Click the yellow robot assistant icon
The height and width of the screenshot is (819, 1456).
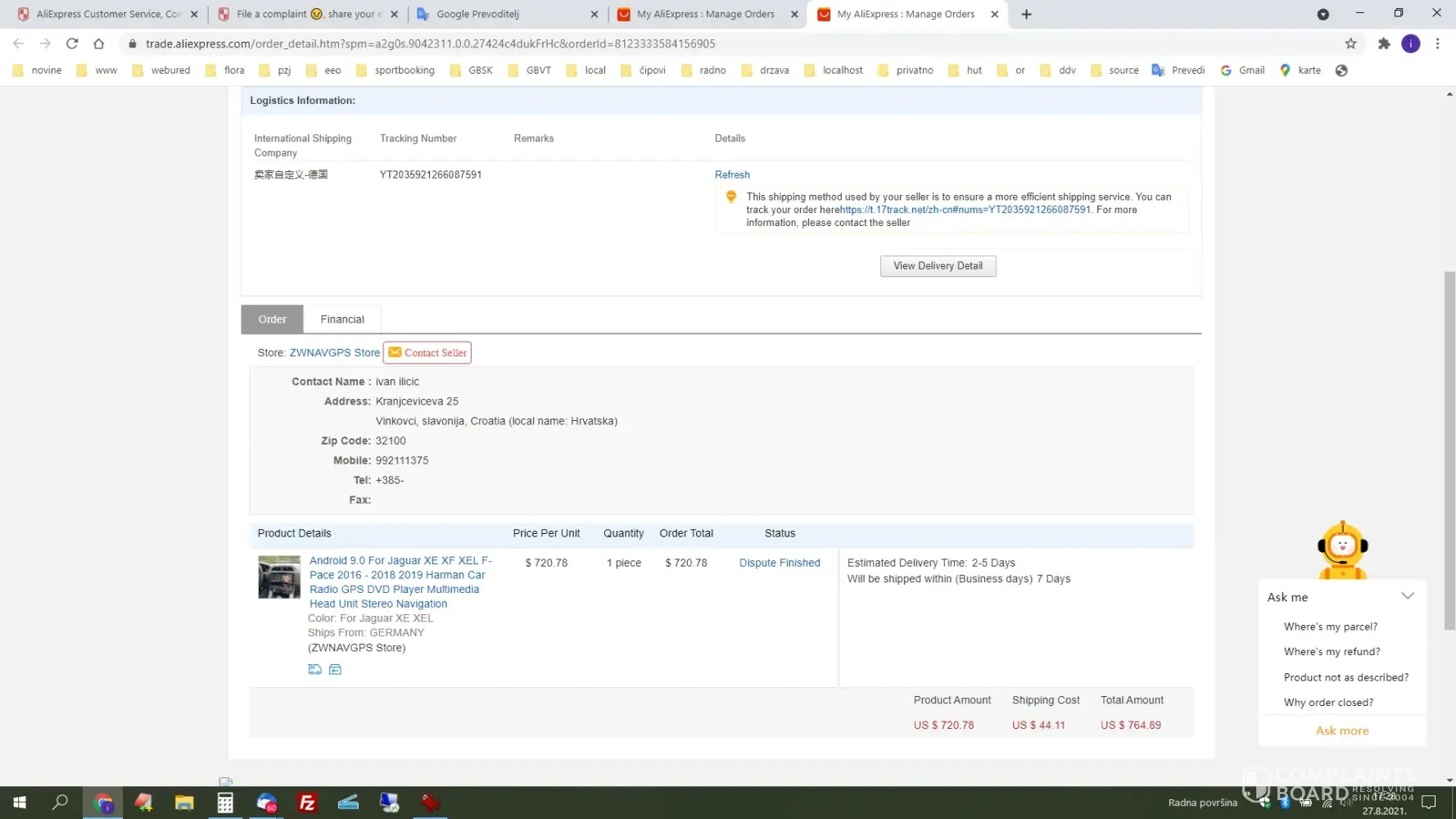coord(1341,550)
